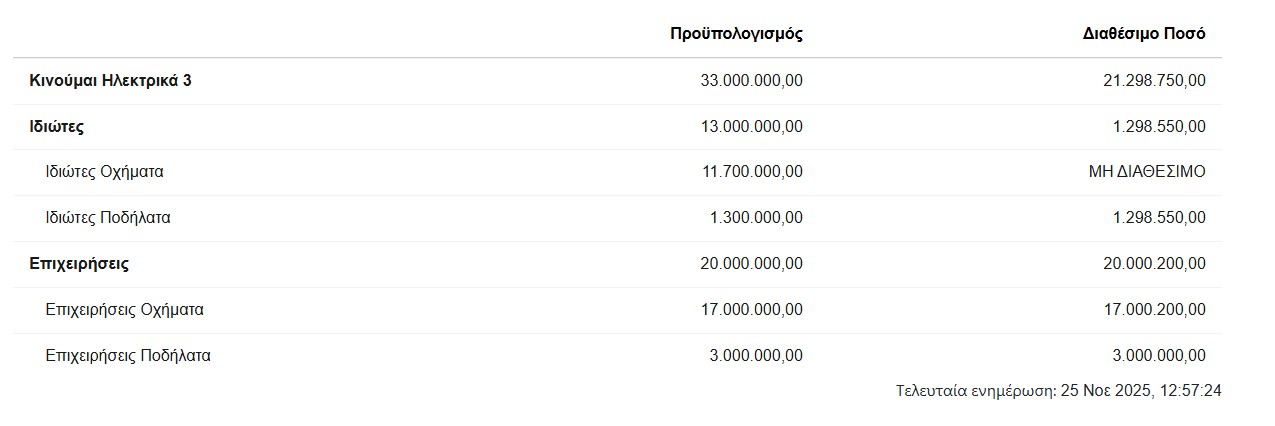
Task: Click the ΜΗ ΔΙΑΘΕΣΙΜΟ status cell
Action: (1147, 172)
